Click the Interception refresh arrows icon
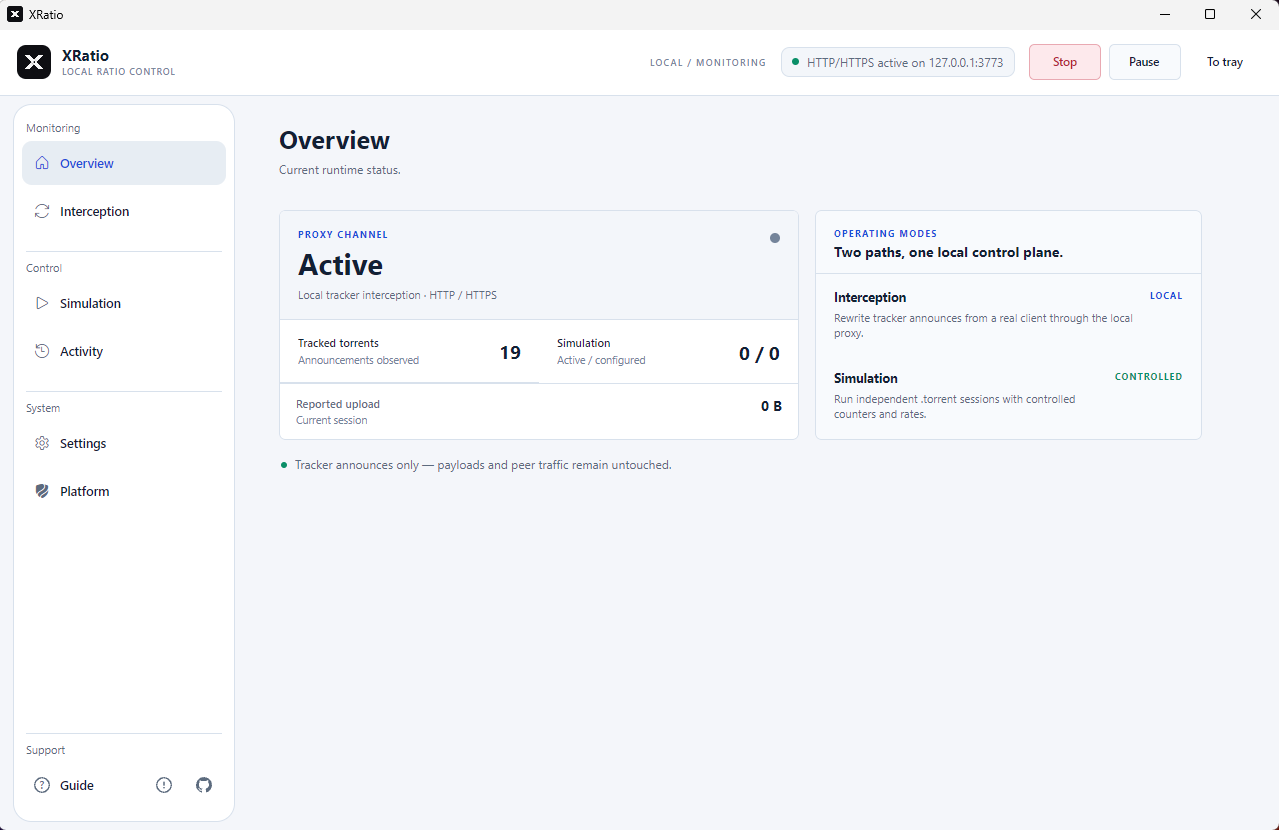Screen dimensions: 1279x830 [42, 211]
